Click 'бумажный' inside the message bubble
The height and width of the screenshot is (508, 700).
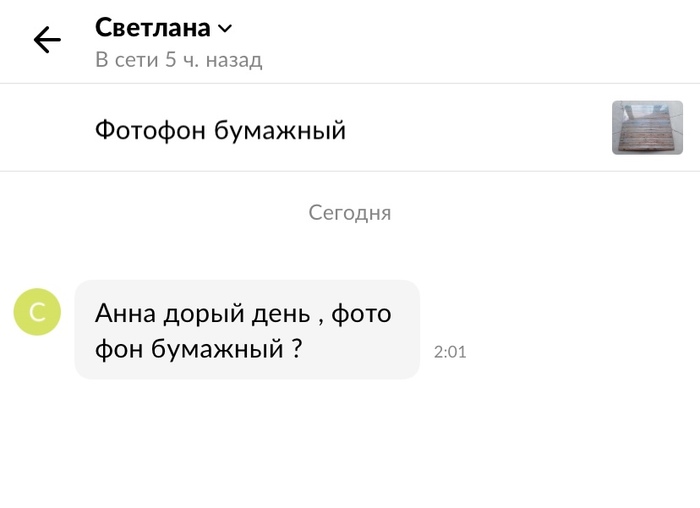(217, 350)
